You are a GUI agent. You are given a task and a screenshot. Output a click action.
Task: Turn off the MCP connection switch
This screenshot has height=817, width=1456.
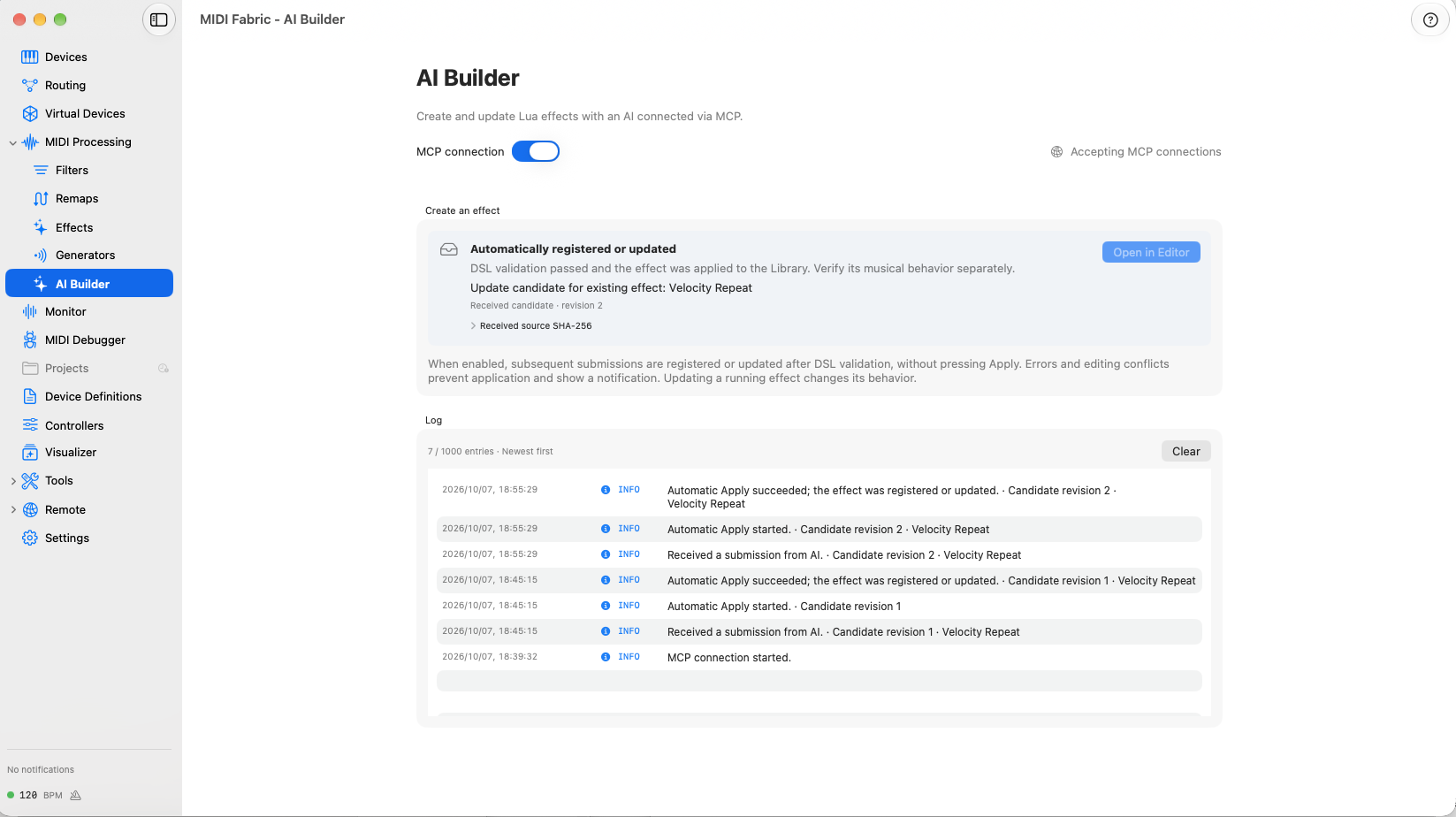[536, 151]
